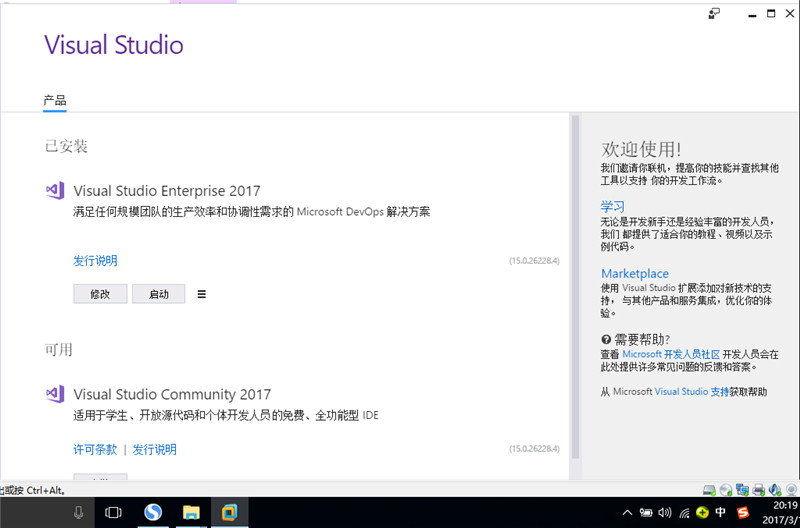
Task: Click the VMware webcam status icon
Action: pyautogui.click(x=791, y=490)
